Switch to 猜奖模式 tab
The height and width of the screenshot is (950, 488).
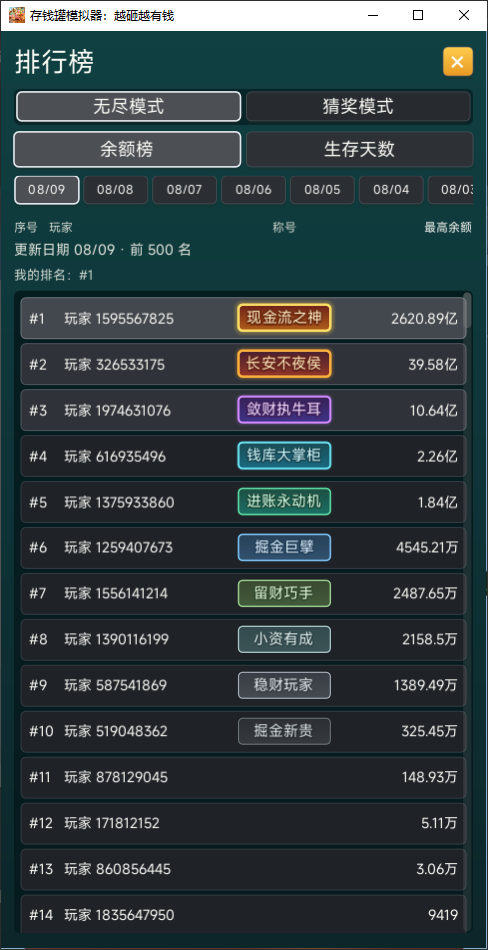(x=358, y=107)
